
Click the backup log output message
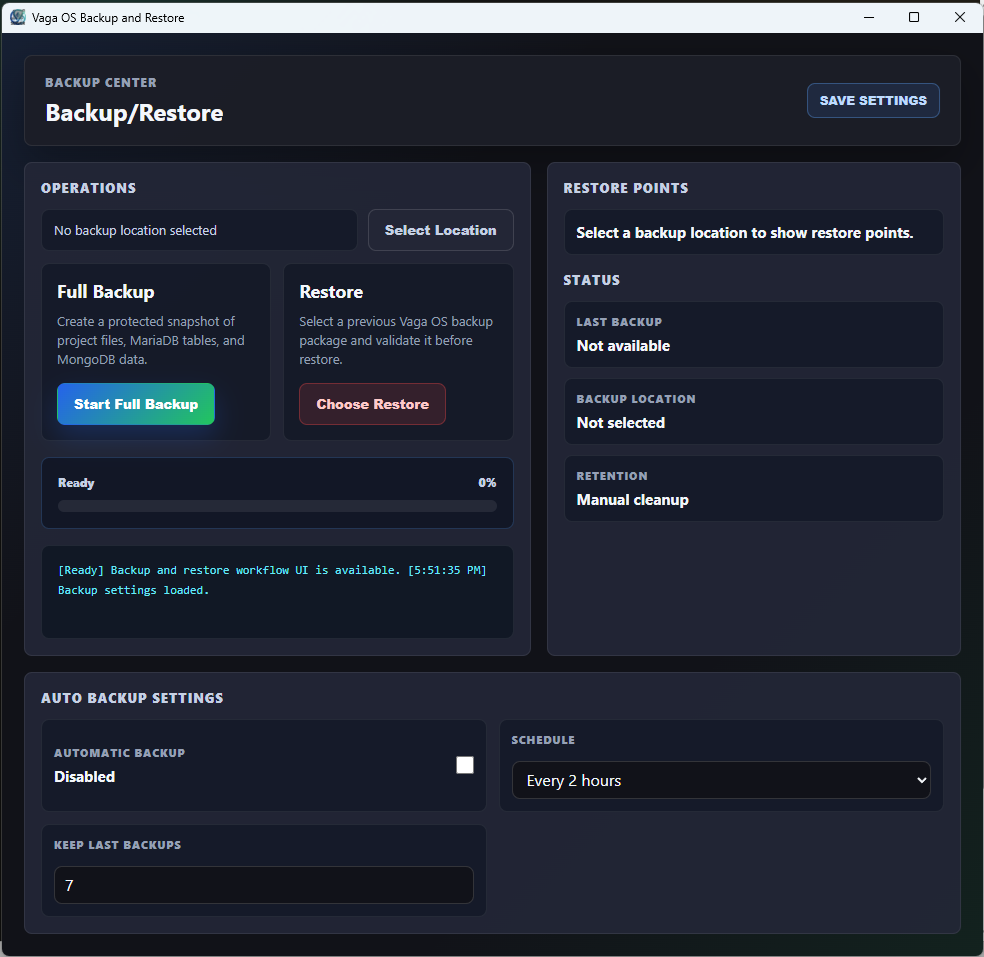click(272, 580)
